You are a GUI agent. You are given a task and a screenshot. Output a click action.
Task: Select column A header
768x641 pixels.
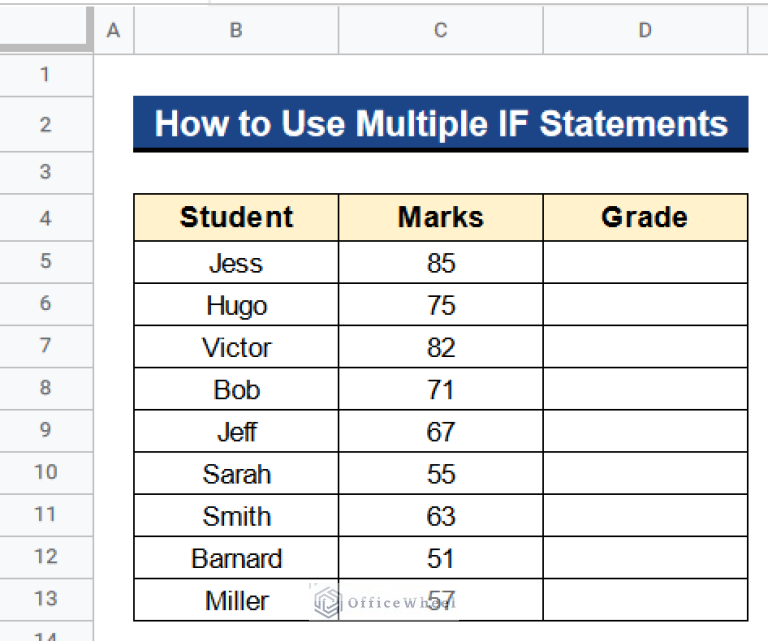tap(113, 31)
